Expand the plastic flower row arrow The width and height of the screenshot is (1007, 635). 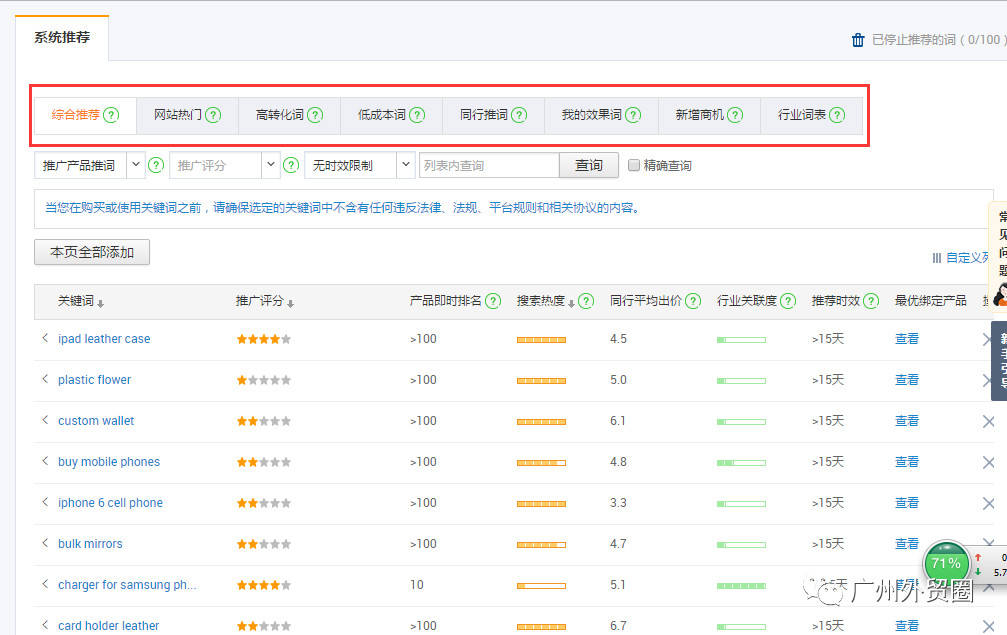[x=45, y=379]
